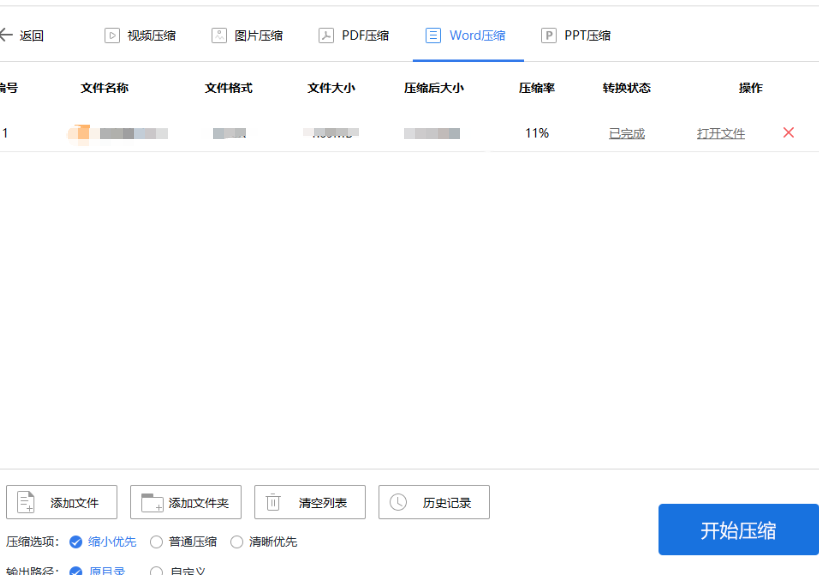Choose 清晰优先 compression option

[264, 542]
